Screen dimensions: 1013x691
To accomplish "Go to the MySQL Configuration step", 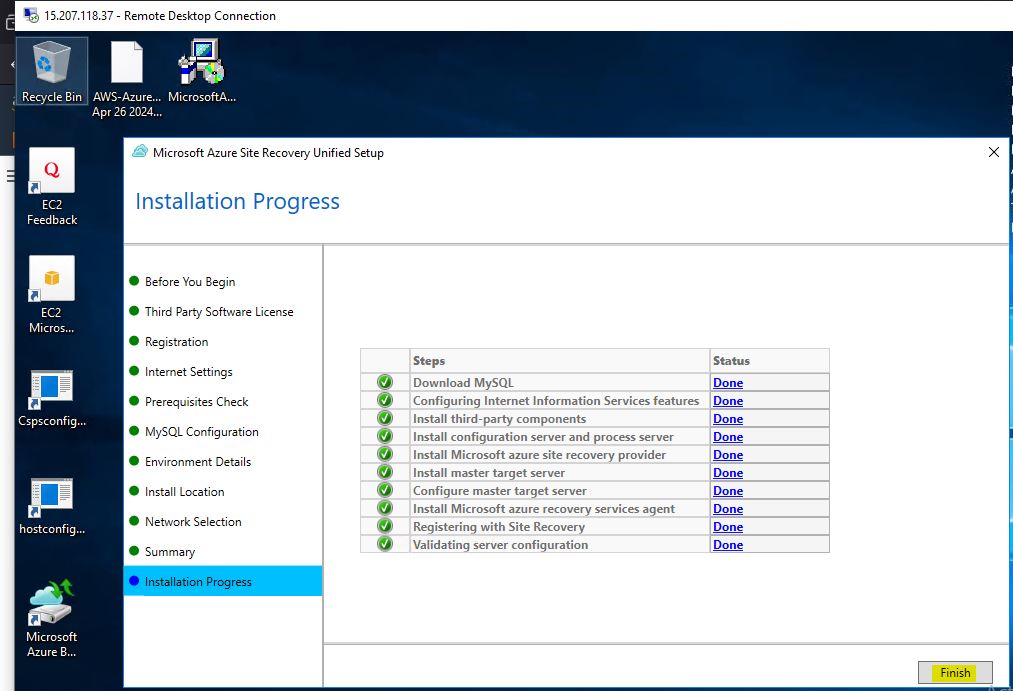I will coord(201,432).
